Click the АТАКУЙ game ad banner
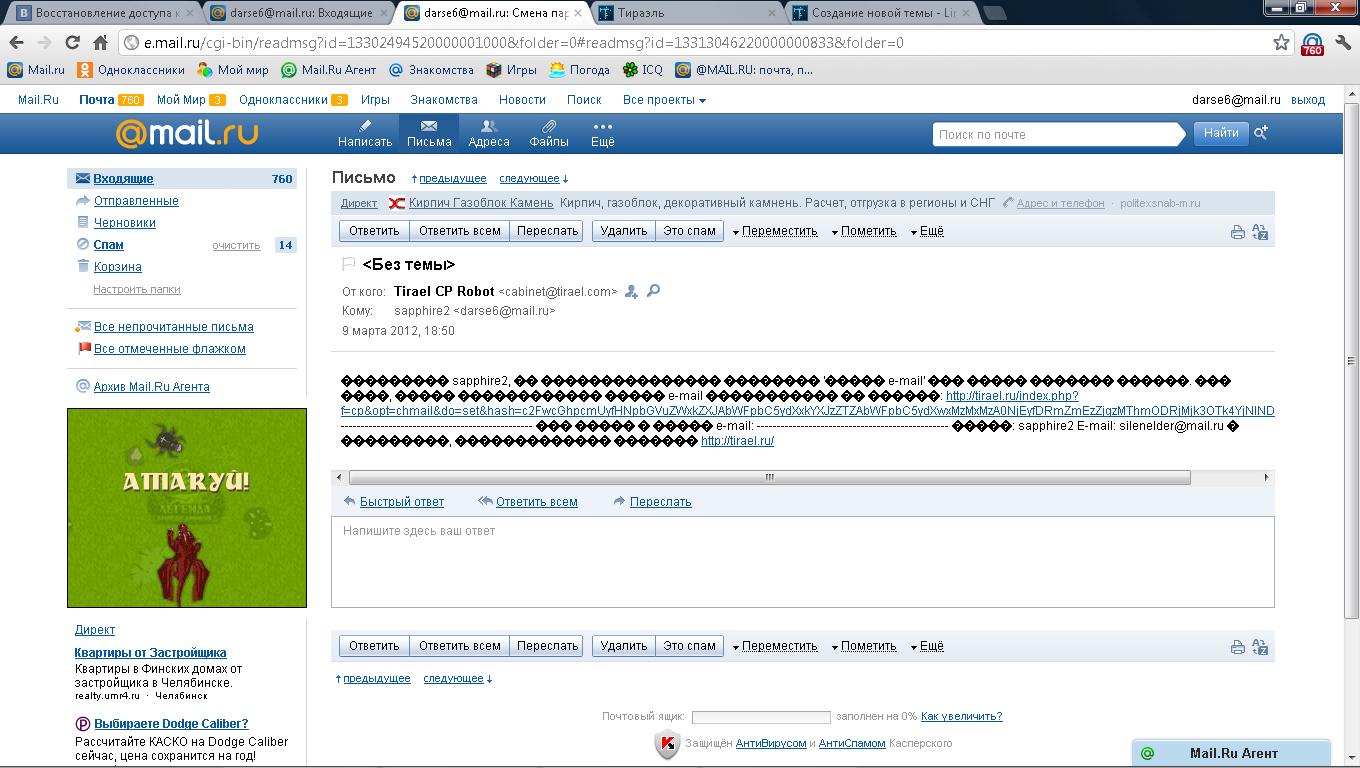Image resolution: width=1360 pixels, height=768 pixels. tap(187, 508)
